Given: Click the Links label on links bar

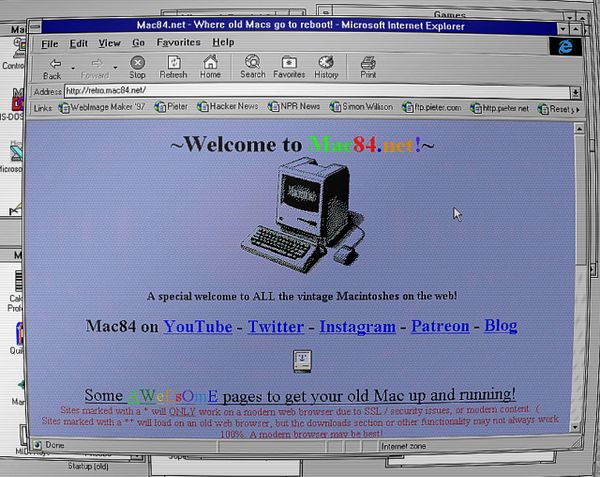Looking at the screenshot, I should pos(42,108).
